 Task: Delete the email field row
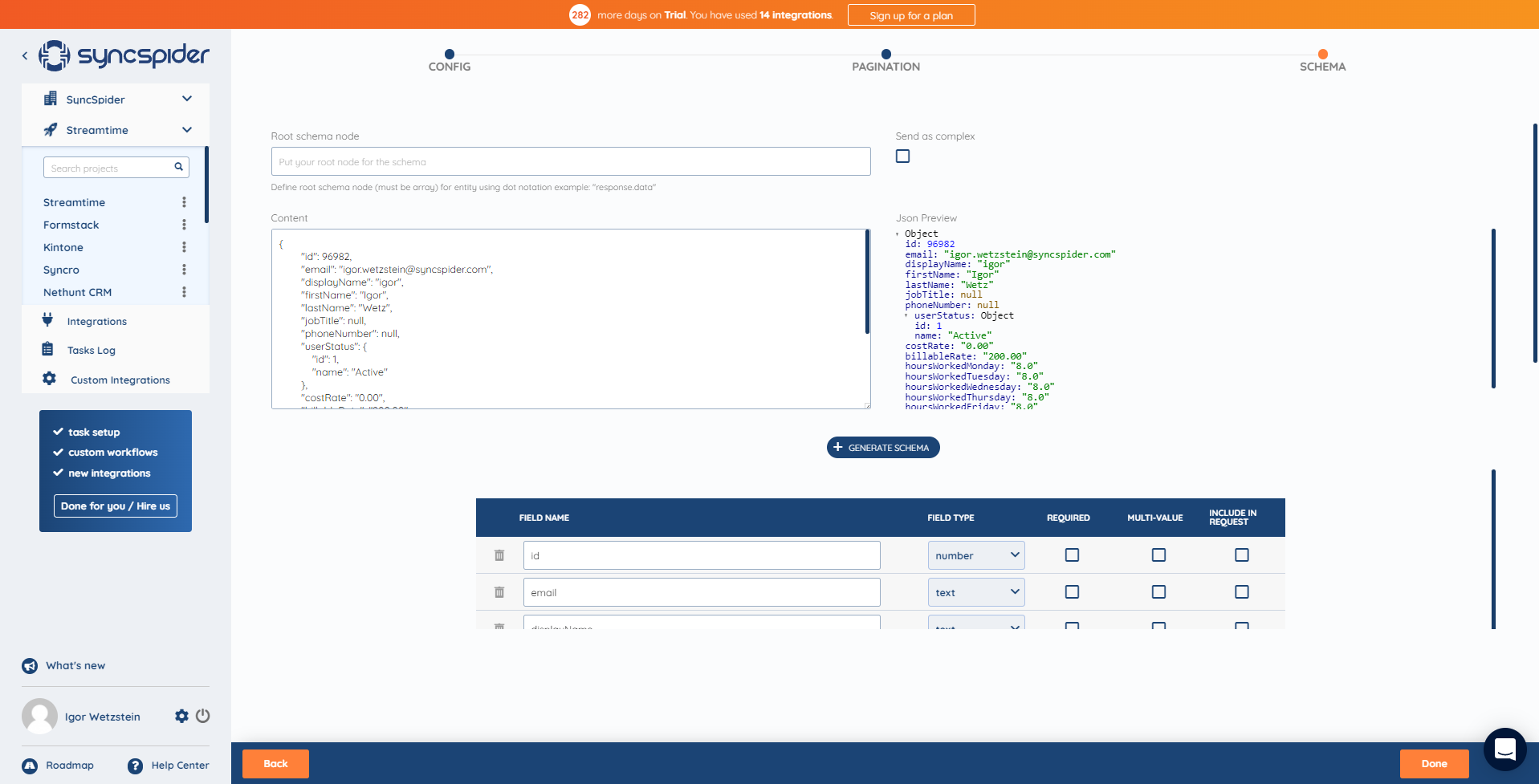pos(499,592)
